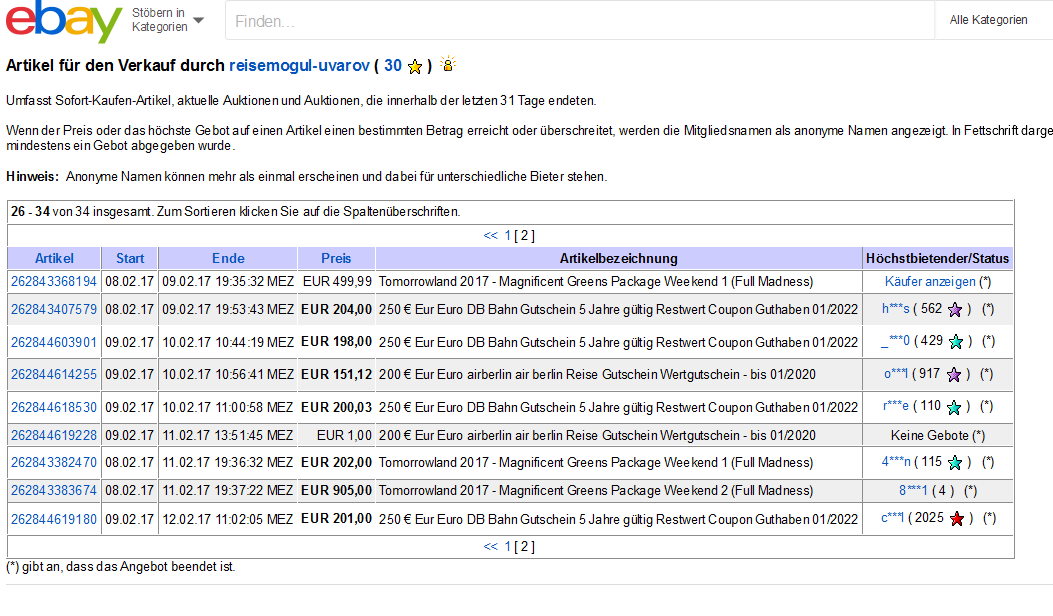Expand the 'Stöbern in Kategorien' dropdown
The image size is (1053, 616).
(x=167, y=20)
